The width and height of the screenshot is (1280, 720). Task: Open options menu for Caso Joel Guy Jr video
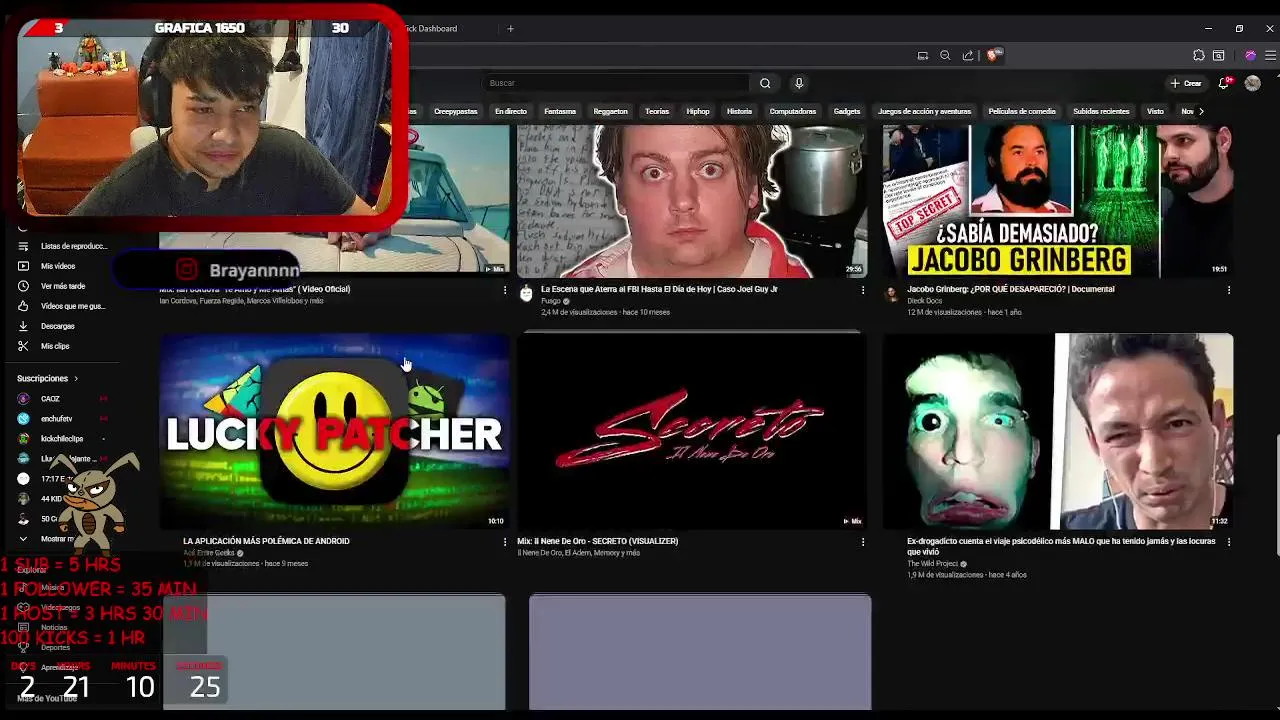coord(863,290)
